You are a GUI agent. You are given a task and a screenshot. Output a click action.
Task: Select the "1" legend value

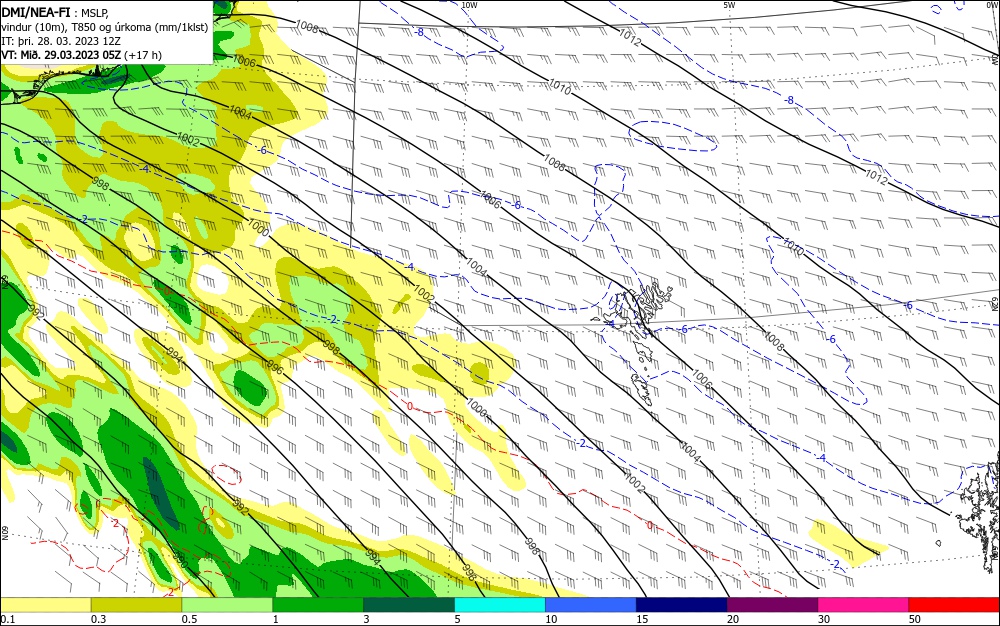276,619
